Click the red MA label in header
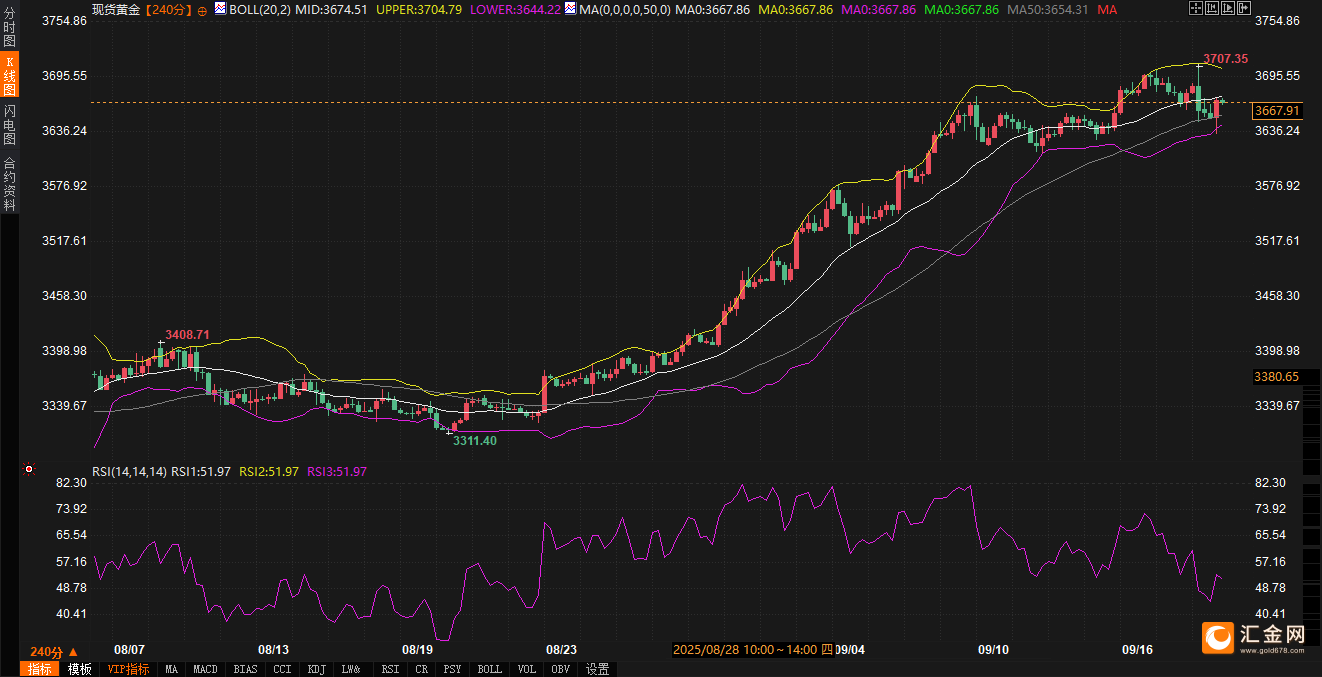 click(x=1107, y=9)
